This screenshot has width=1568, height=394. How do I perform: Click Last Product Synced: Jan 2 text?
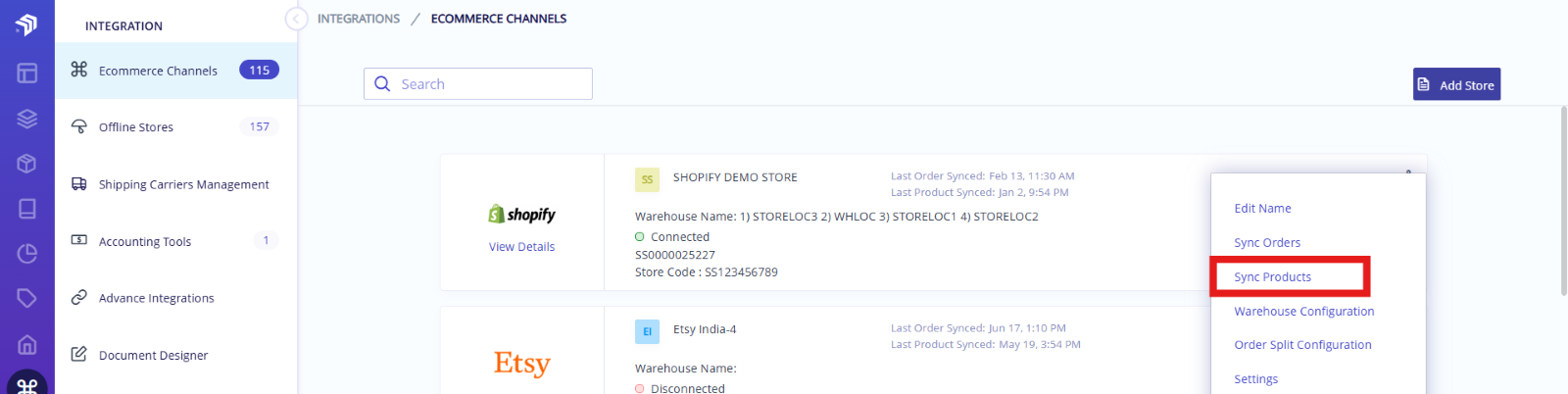tap(980, 192)
